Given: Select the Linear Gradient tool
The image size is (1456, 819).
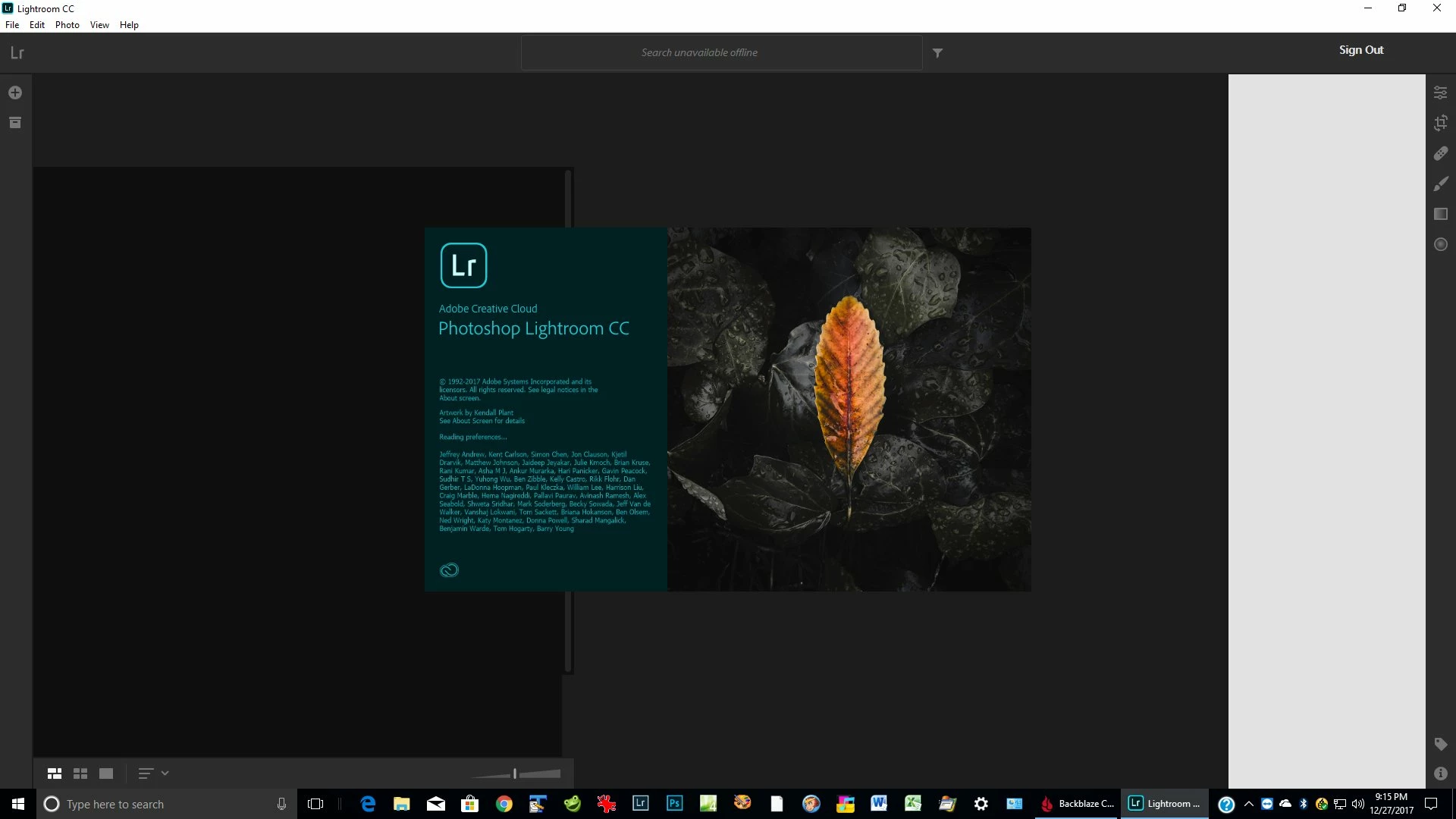Looking at the screenshot, I should pyautogui.click(x=1440, y=214).
